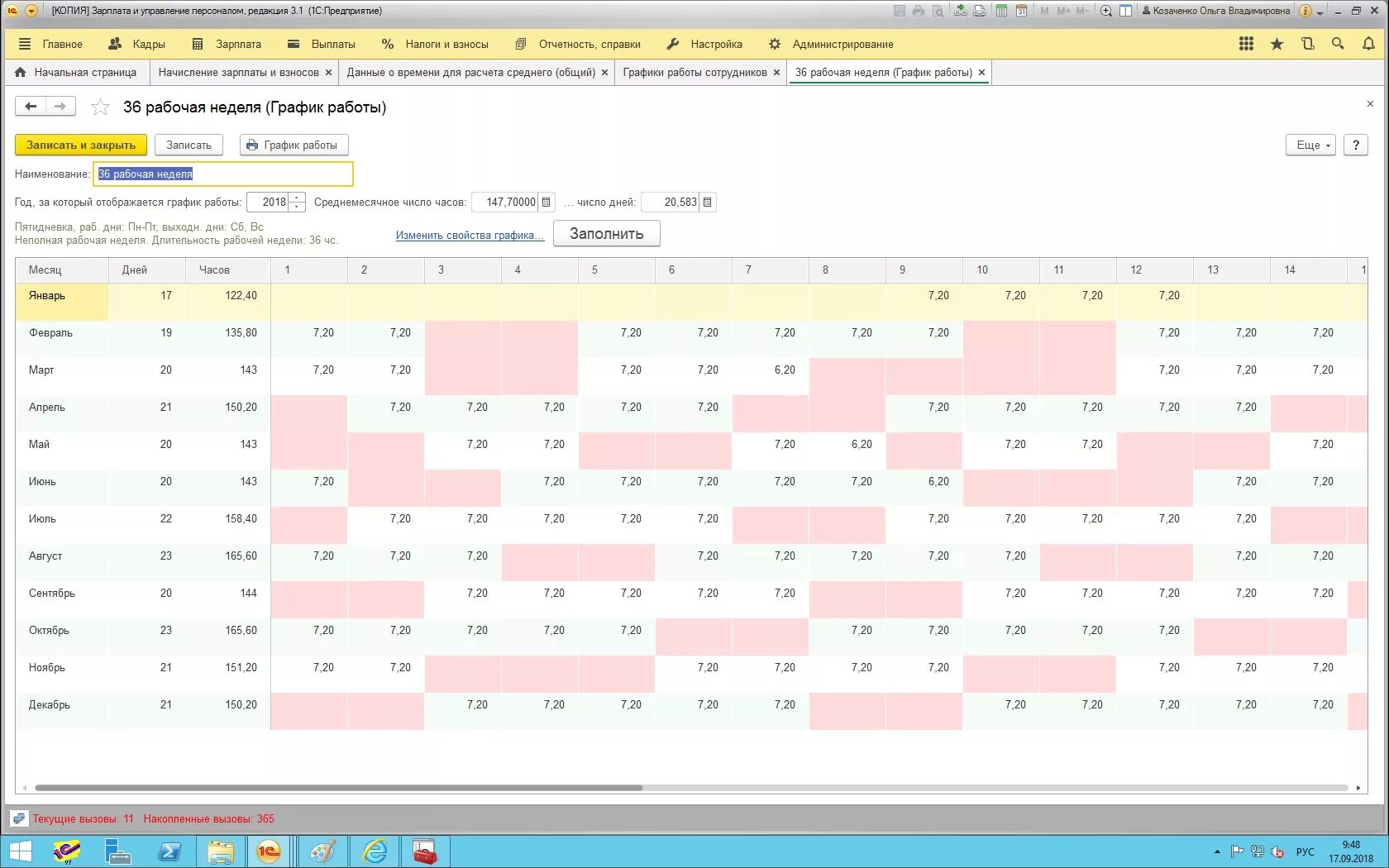The image size is (1389, 868).
Task: Go forward with right arrow button
Action: (x=60, y=106)
